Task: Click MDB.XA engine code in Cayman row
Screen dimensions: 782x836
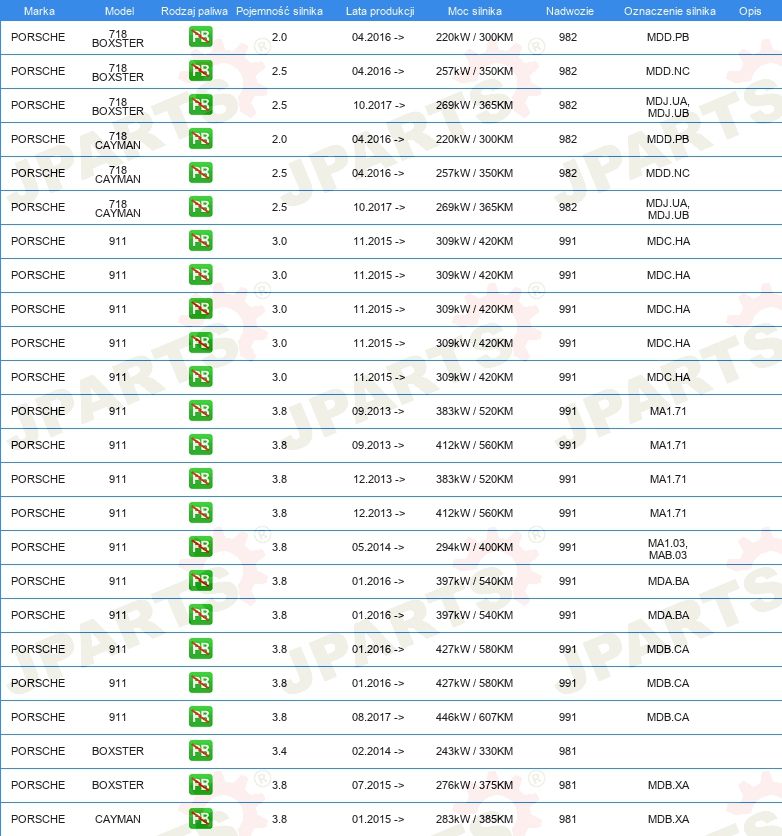Action: pyautogui.click(x=668, y=819)
